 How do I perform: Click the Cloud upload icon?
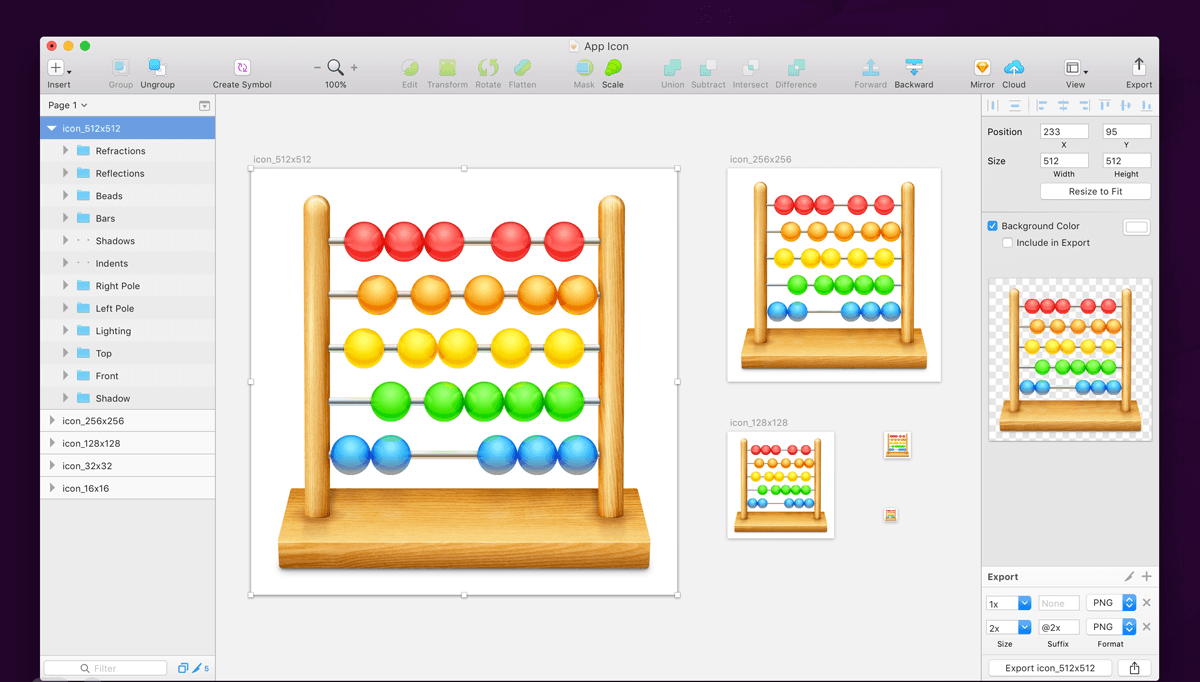coord(1014,67)
